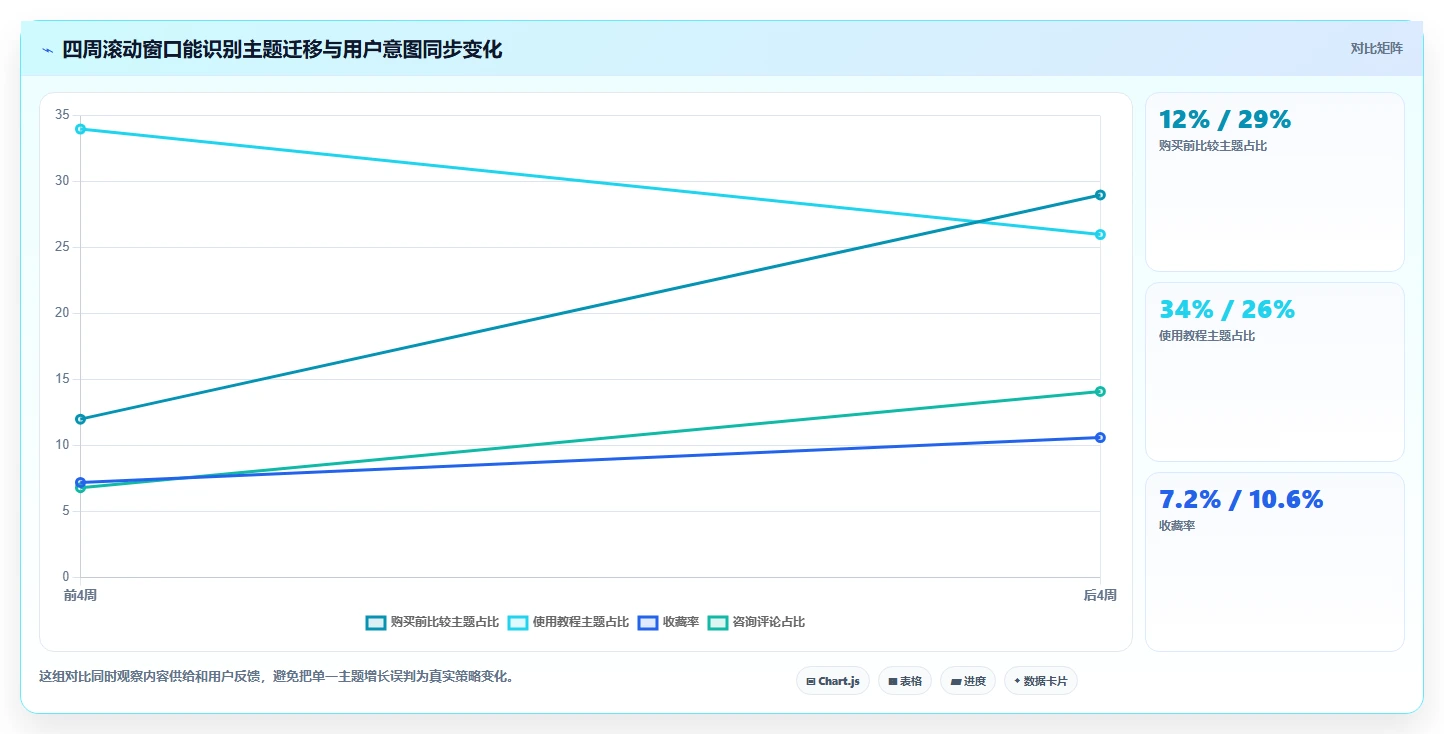
Task: Click the 购买前比较主题占比 card caption
Action: tap(1213, 146)
